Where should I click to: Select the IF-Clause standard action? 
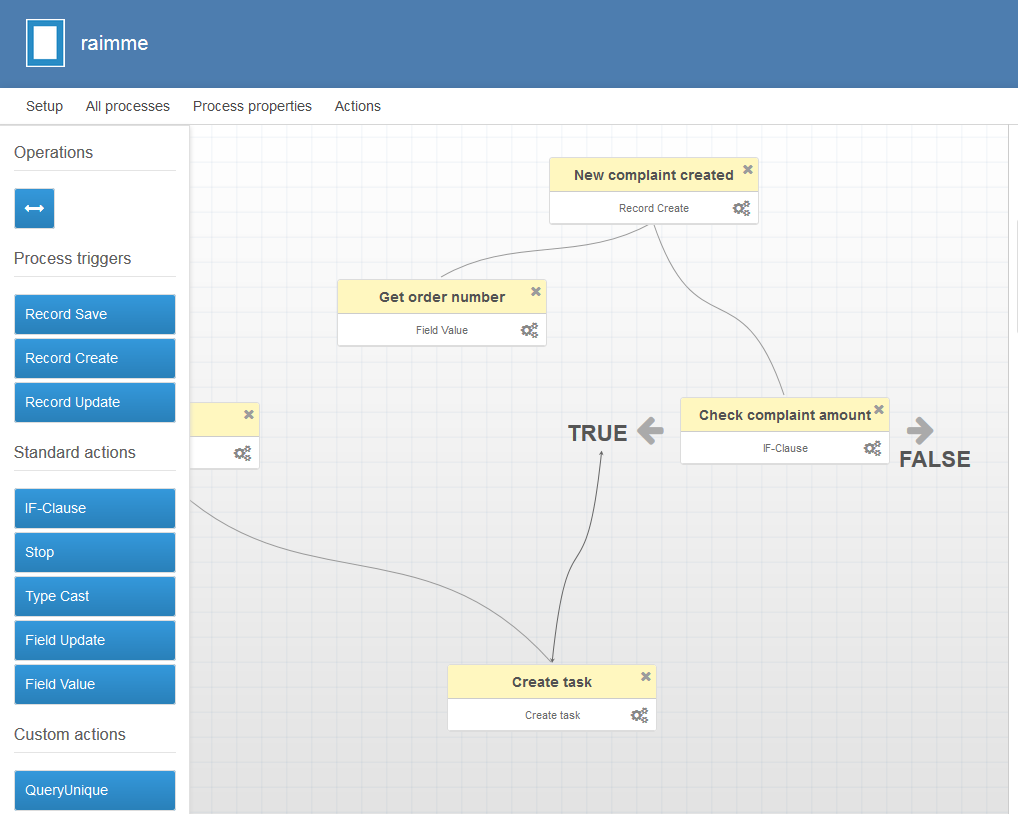pos(95,508)
